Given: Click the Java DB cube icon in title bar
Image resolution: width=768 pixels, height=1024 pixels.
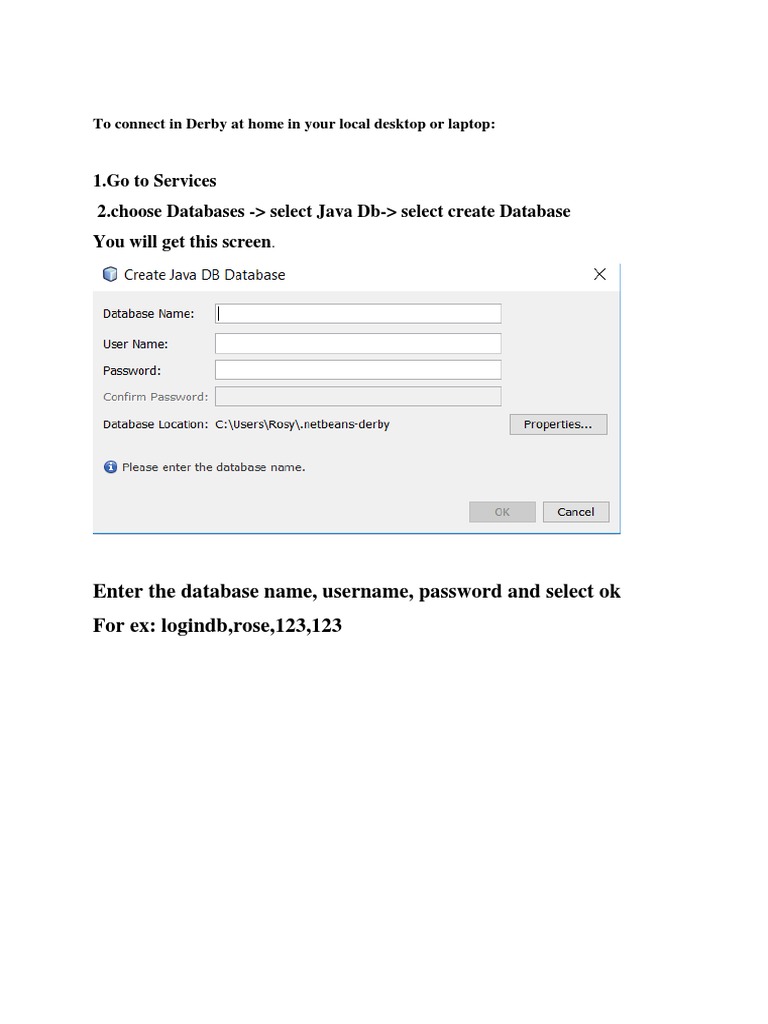Looking at the screenshot, I should [110, 274].
